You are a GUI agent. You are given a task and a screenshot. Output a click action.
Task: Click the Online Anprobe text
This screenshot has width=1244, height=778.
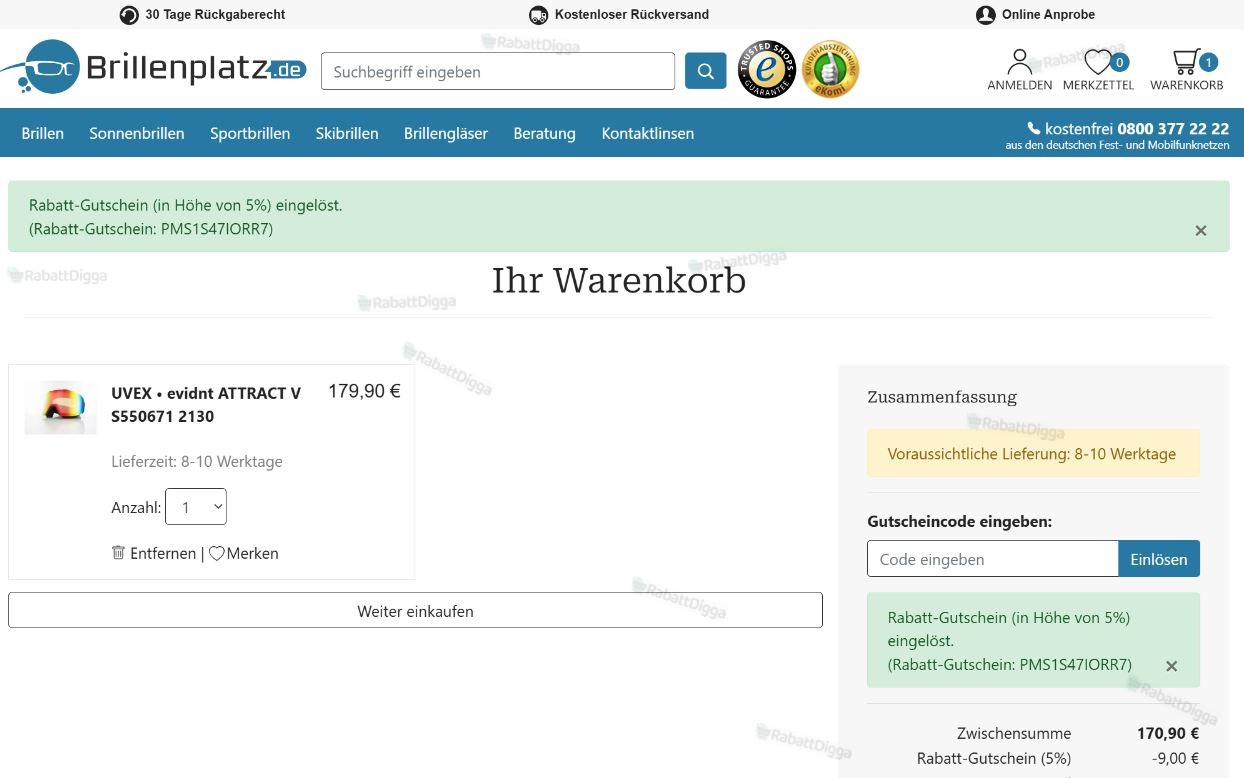1048,15
